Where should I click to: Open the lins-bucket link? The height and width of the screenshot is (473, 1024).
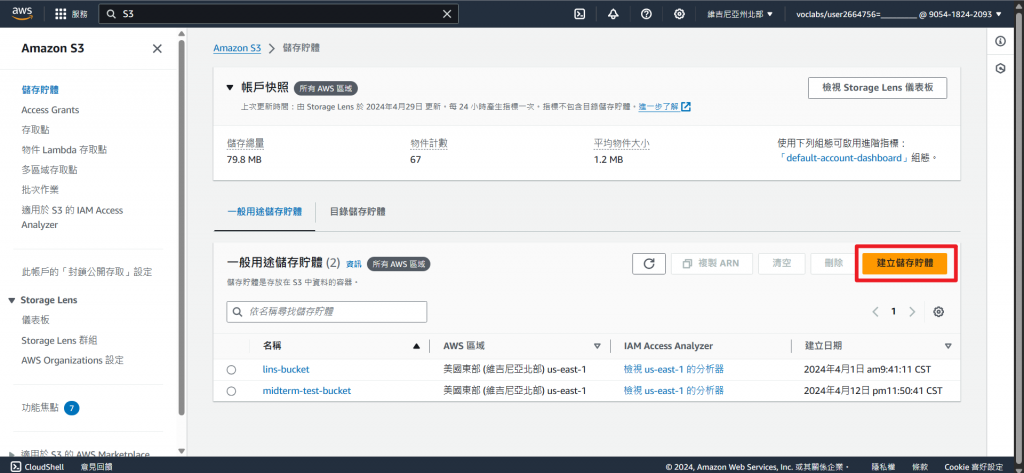(286, 370)
